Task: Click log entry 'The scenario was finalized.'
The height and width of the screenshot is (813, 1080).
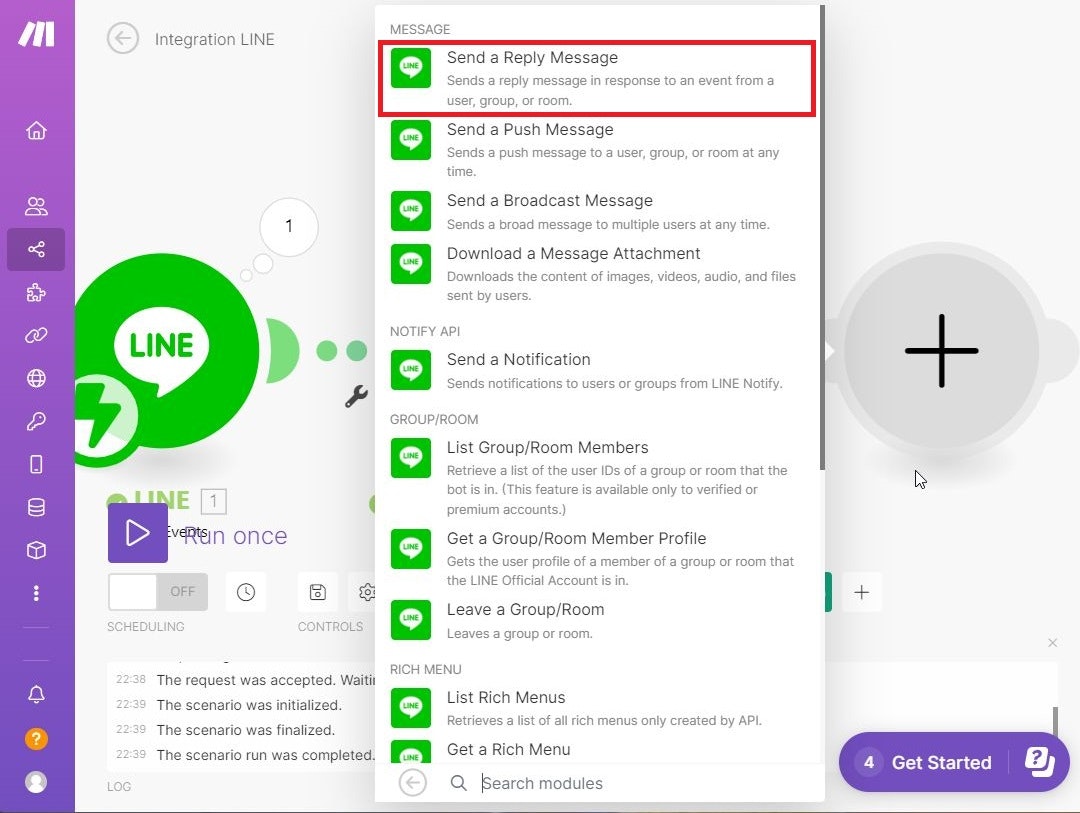Action: (x=245, y=730)
